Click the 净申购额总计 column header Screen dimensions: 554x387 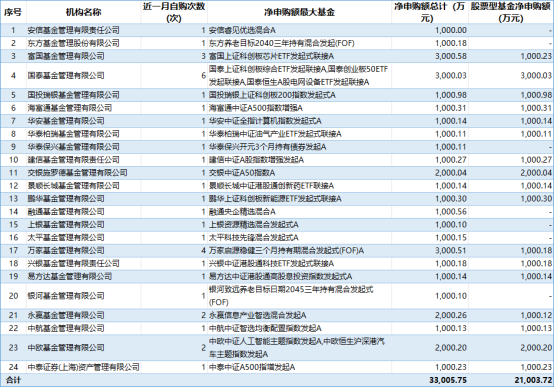coord(430,12)
